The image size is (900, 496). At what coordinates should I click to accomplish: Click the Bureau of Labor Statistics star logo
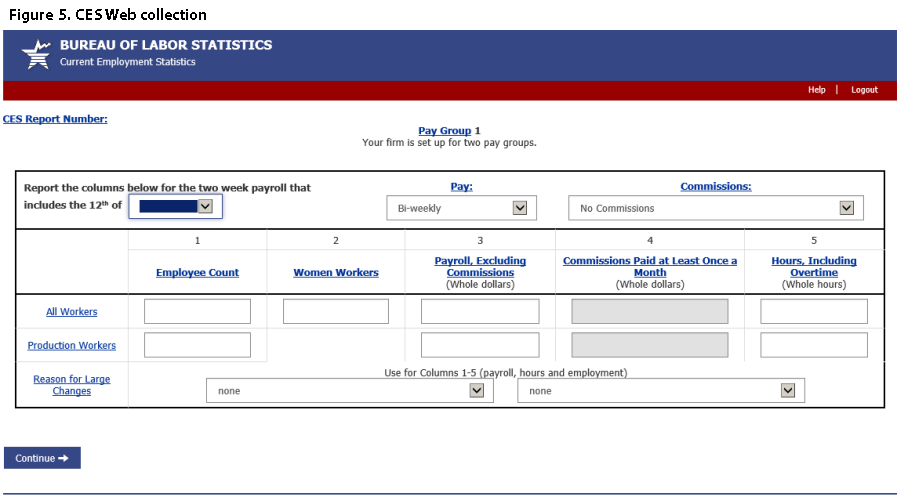click(x=36, y=55)
